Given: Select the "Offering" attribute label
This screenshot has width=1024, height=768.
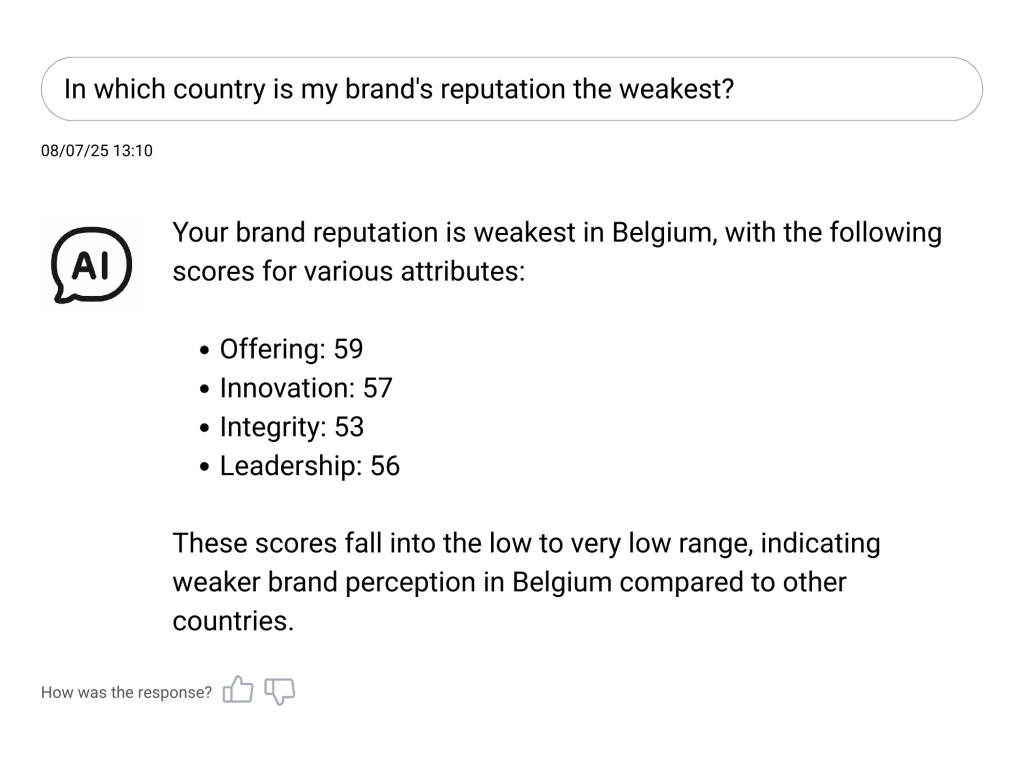Looking at the screenshot, I should point(270,349).
